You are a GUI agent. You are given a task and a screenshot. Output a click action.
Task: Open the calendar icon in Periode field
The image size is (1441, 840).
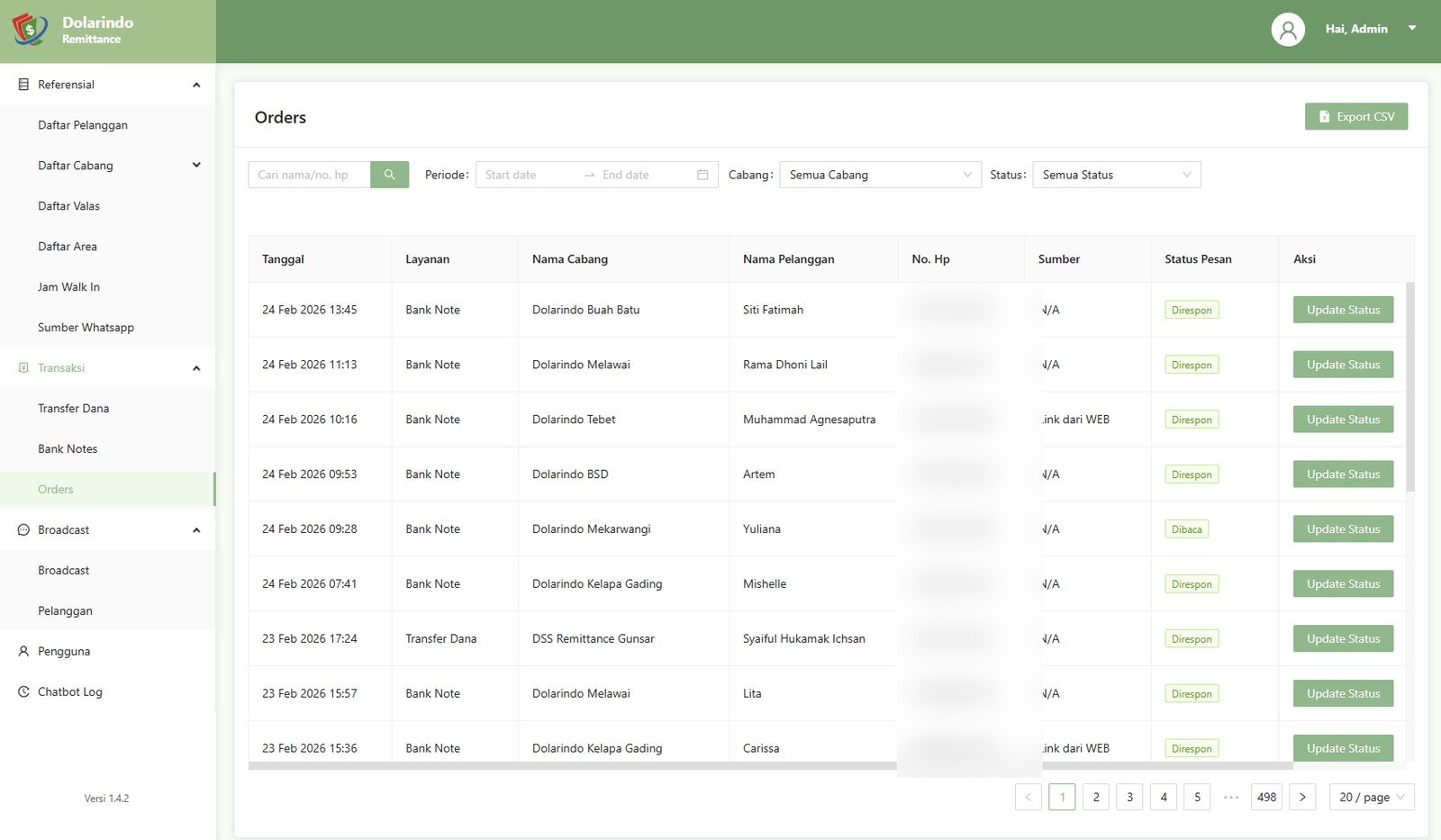(702, 175)
